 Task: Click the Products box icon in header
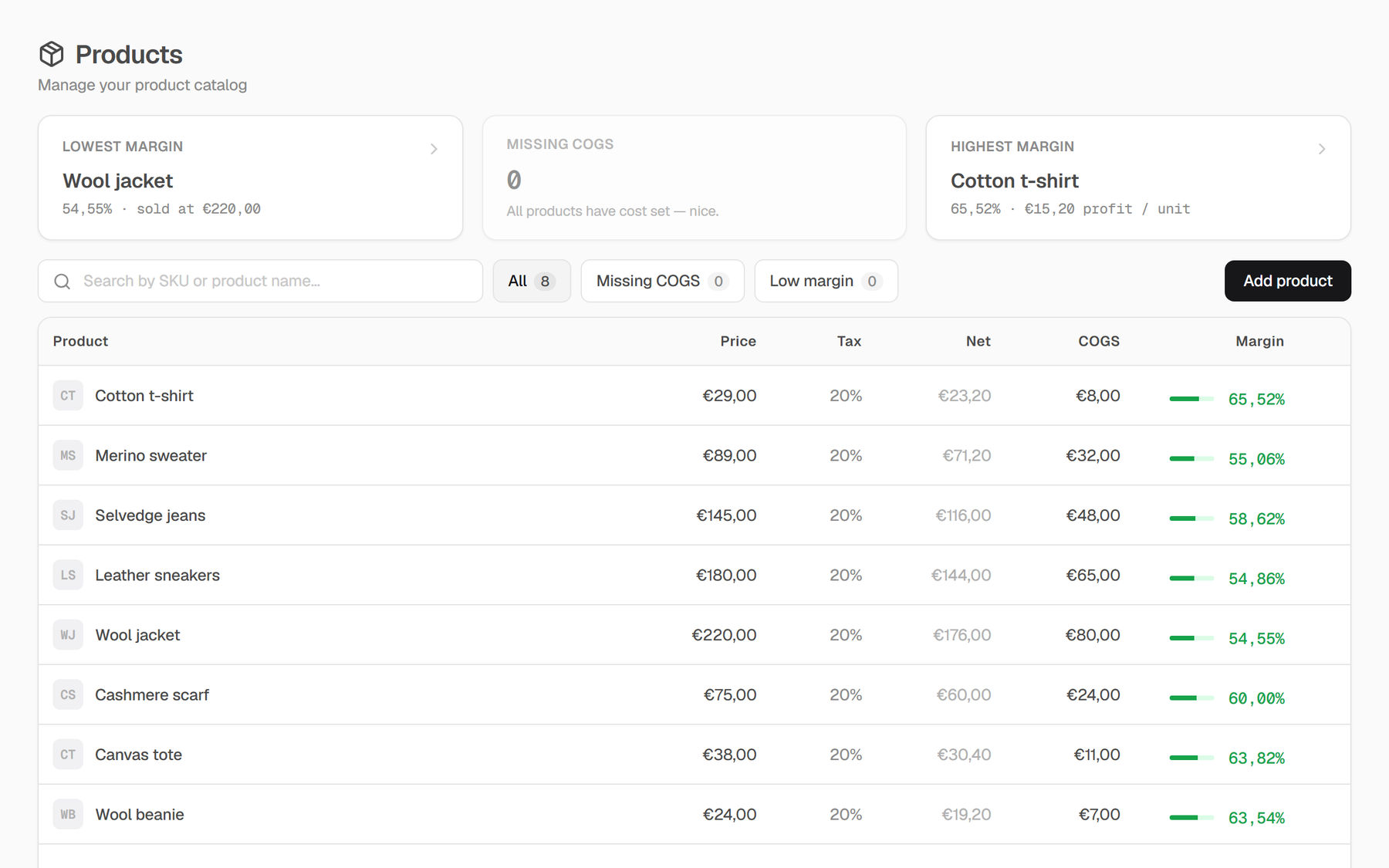pos(52,54)
